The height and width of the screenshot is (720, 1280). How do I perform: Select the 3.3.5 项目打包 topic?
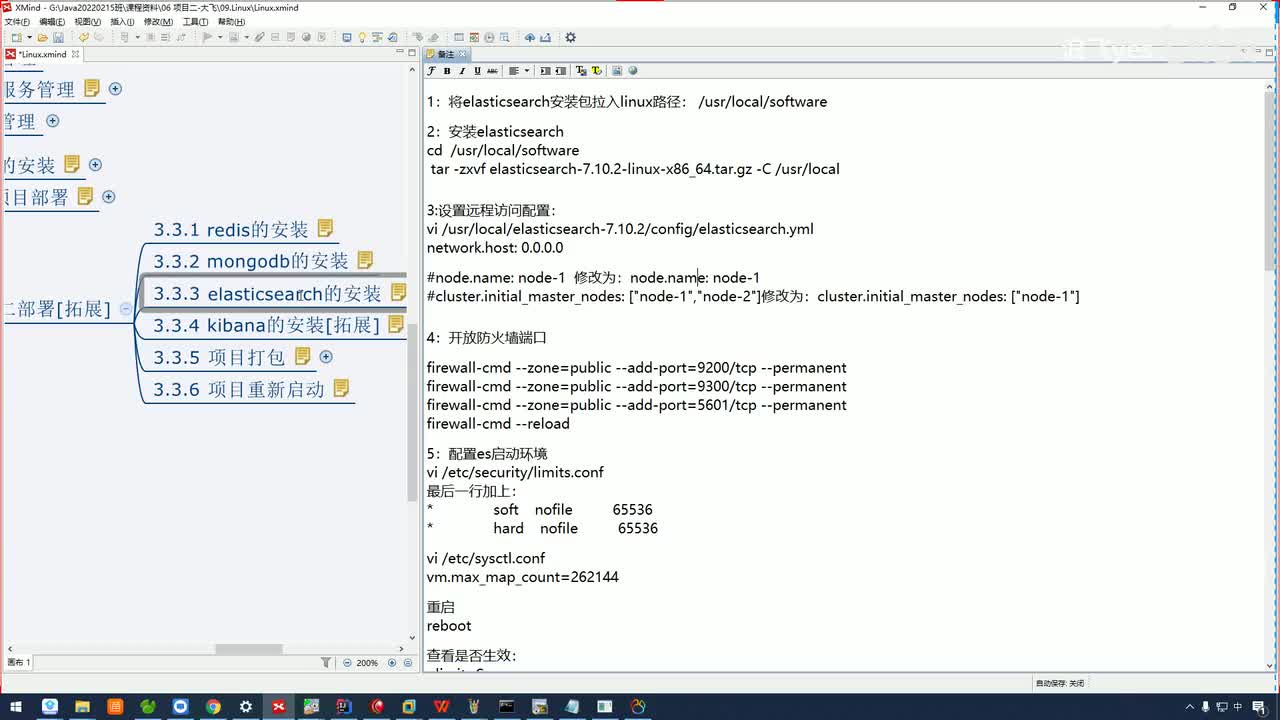click(x=219, y=357)
